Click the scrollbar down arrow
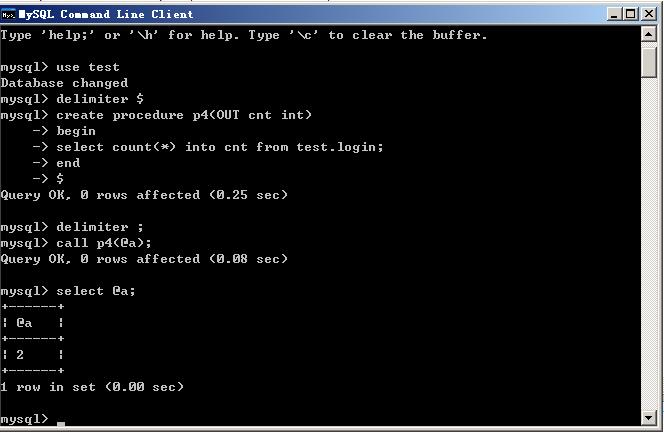The width and height of the screenshot is (664, 432). tap(648, 418)
